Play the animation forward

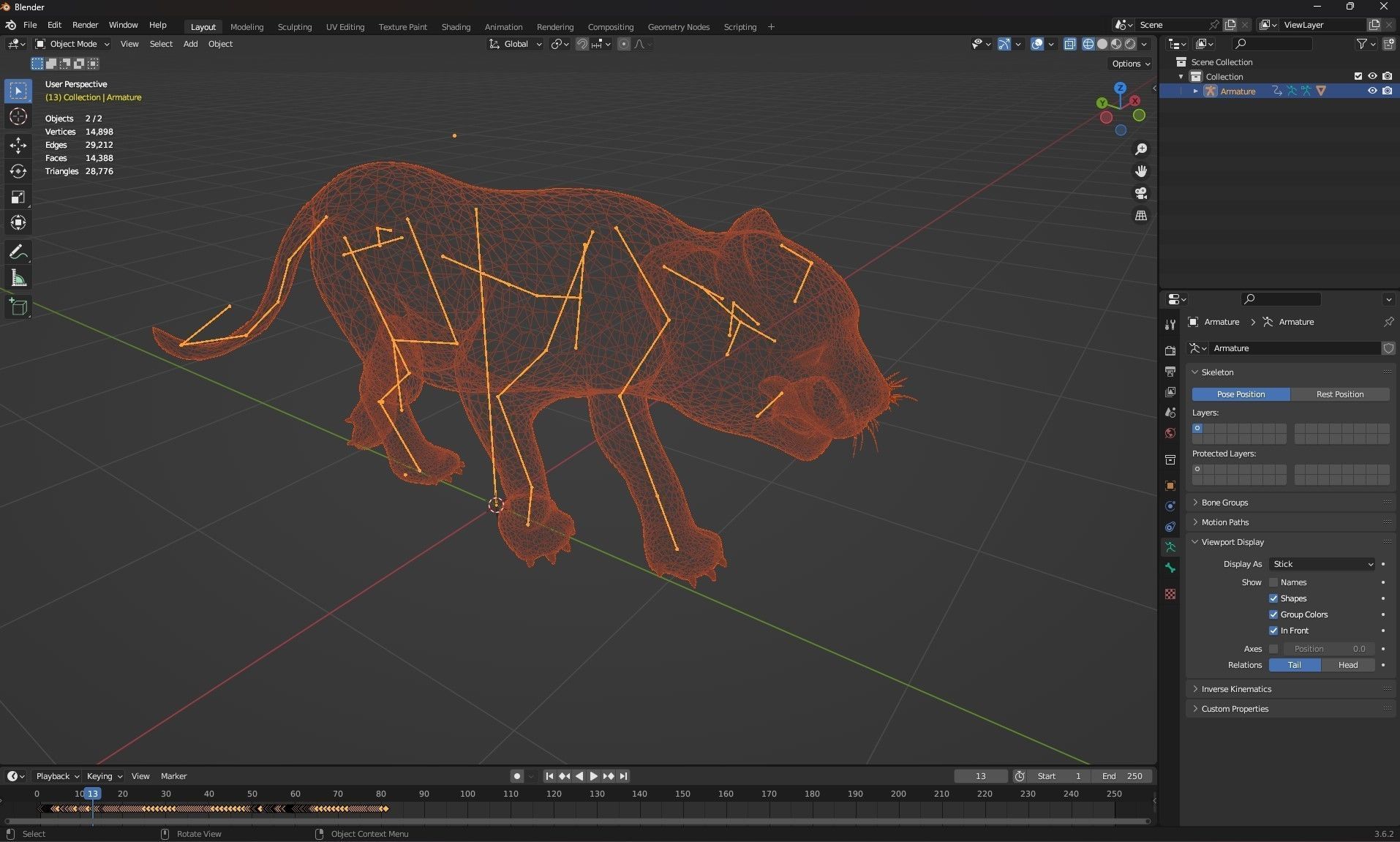(594, 776)
